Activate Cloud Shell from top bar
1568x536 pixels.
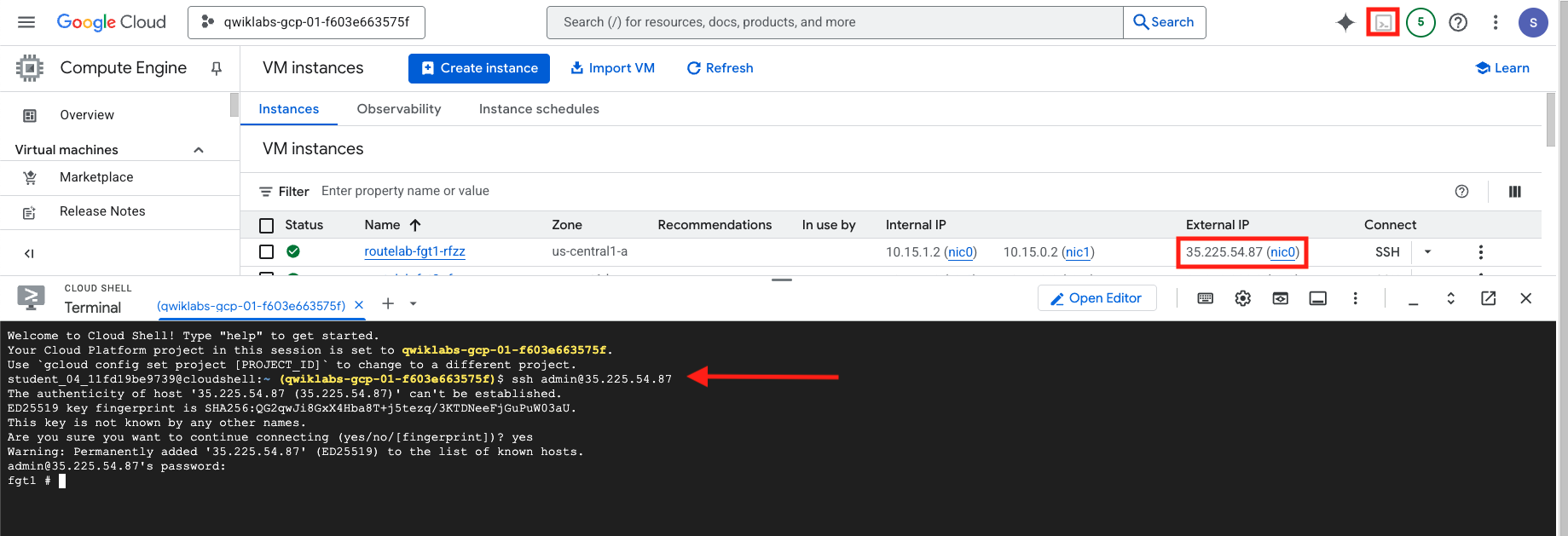pos(1383,23)
